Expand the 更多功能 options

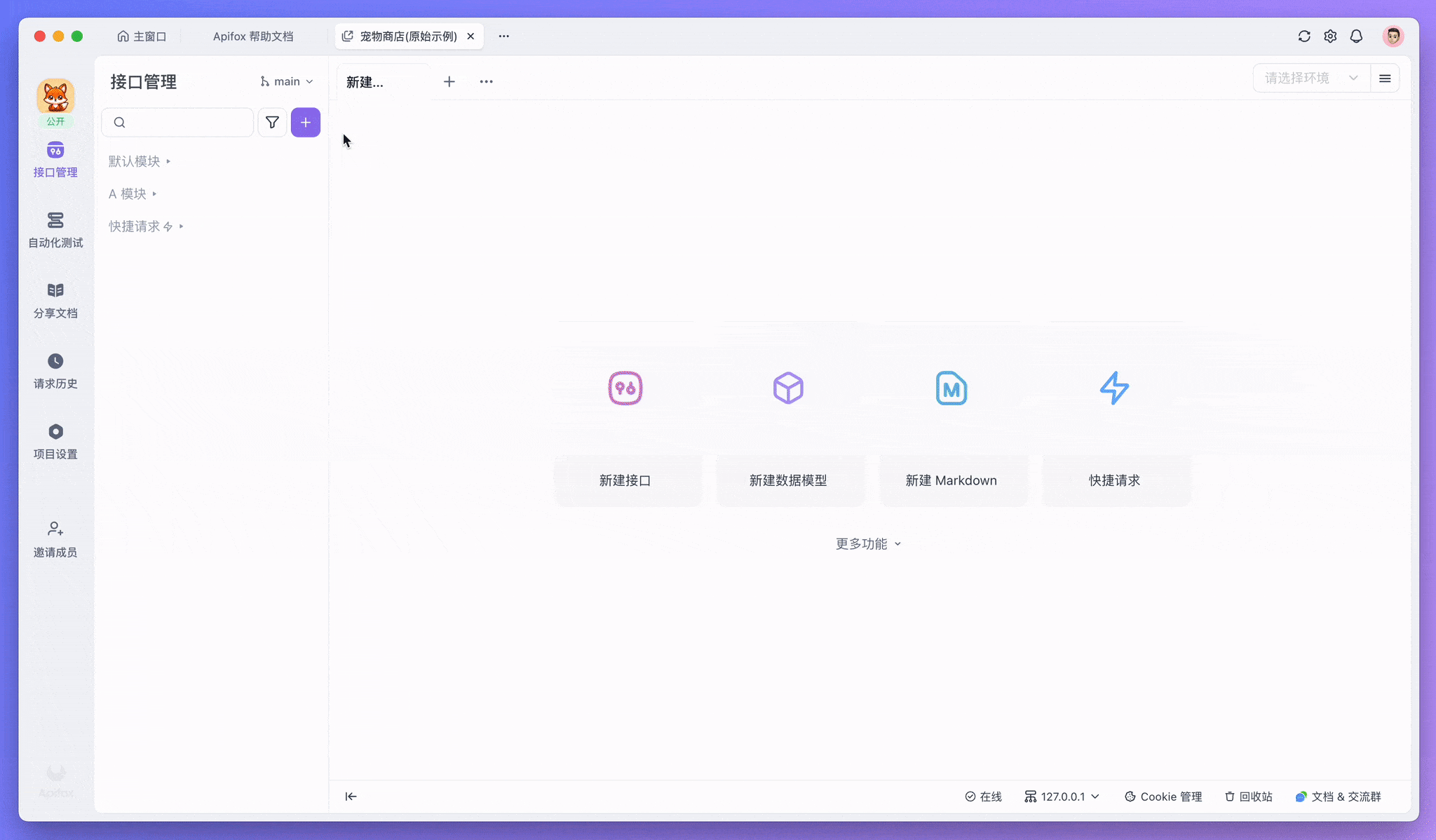coord(868,544)
